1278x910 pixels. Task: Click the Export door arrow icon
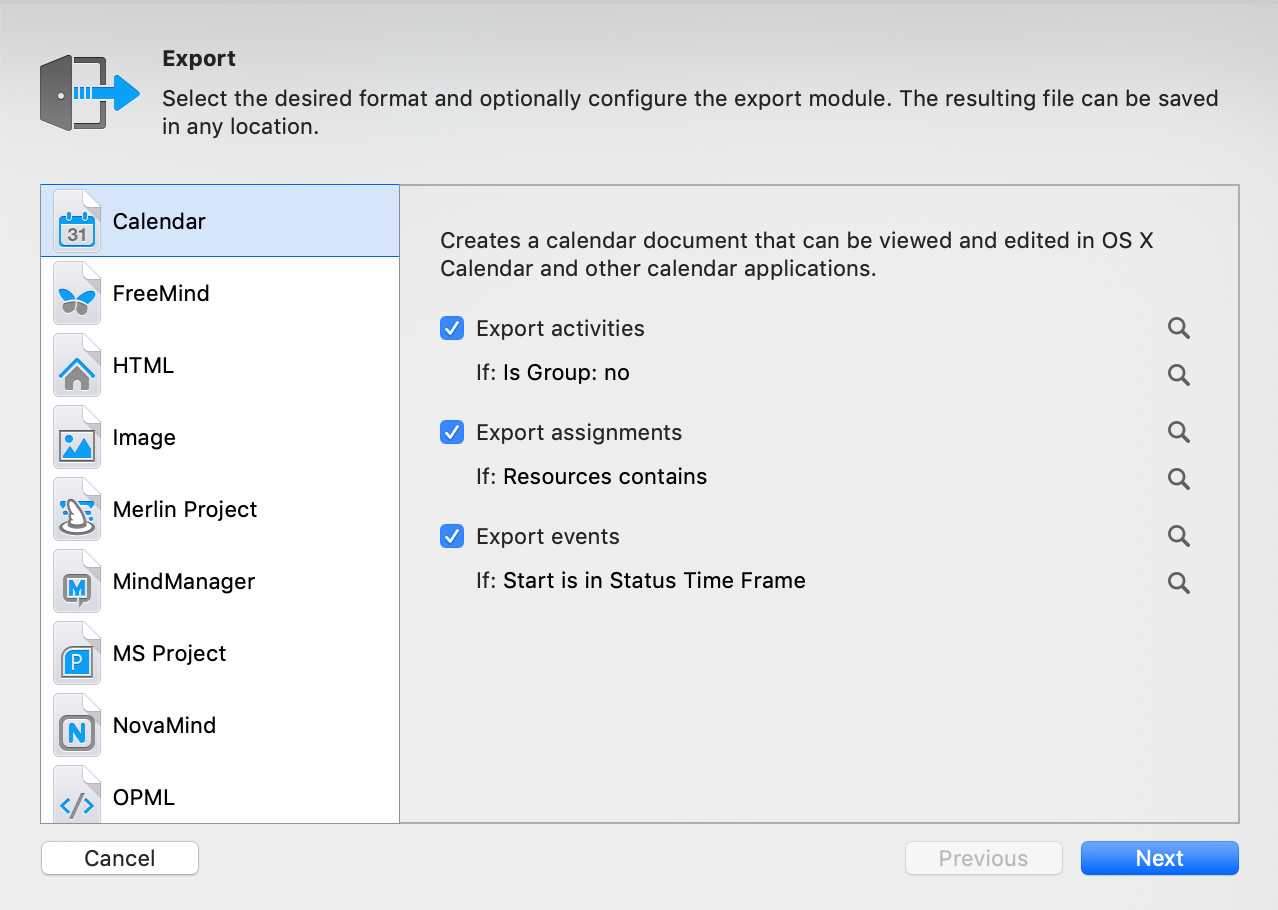click(89, 93)
